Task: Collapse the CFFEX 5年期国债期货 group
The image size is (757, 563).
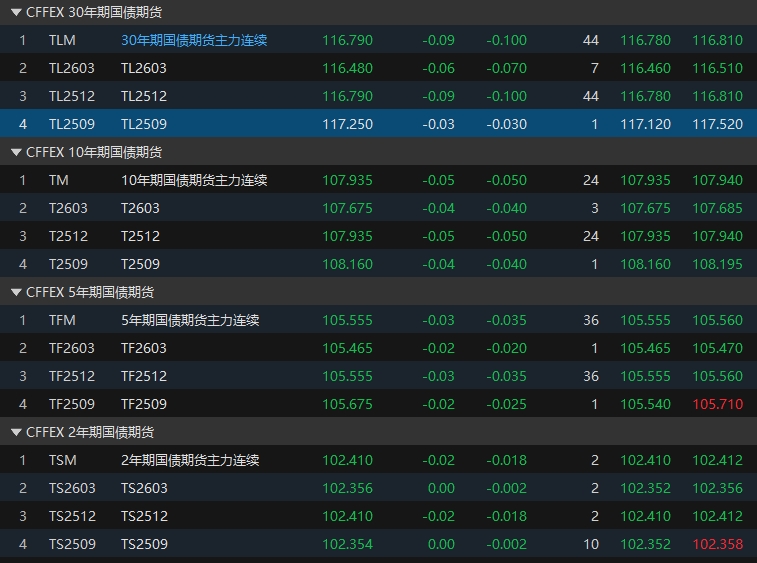Action: tap(16, 292)
